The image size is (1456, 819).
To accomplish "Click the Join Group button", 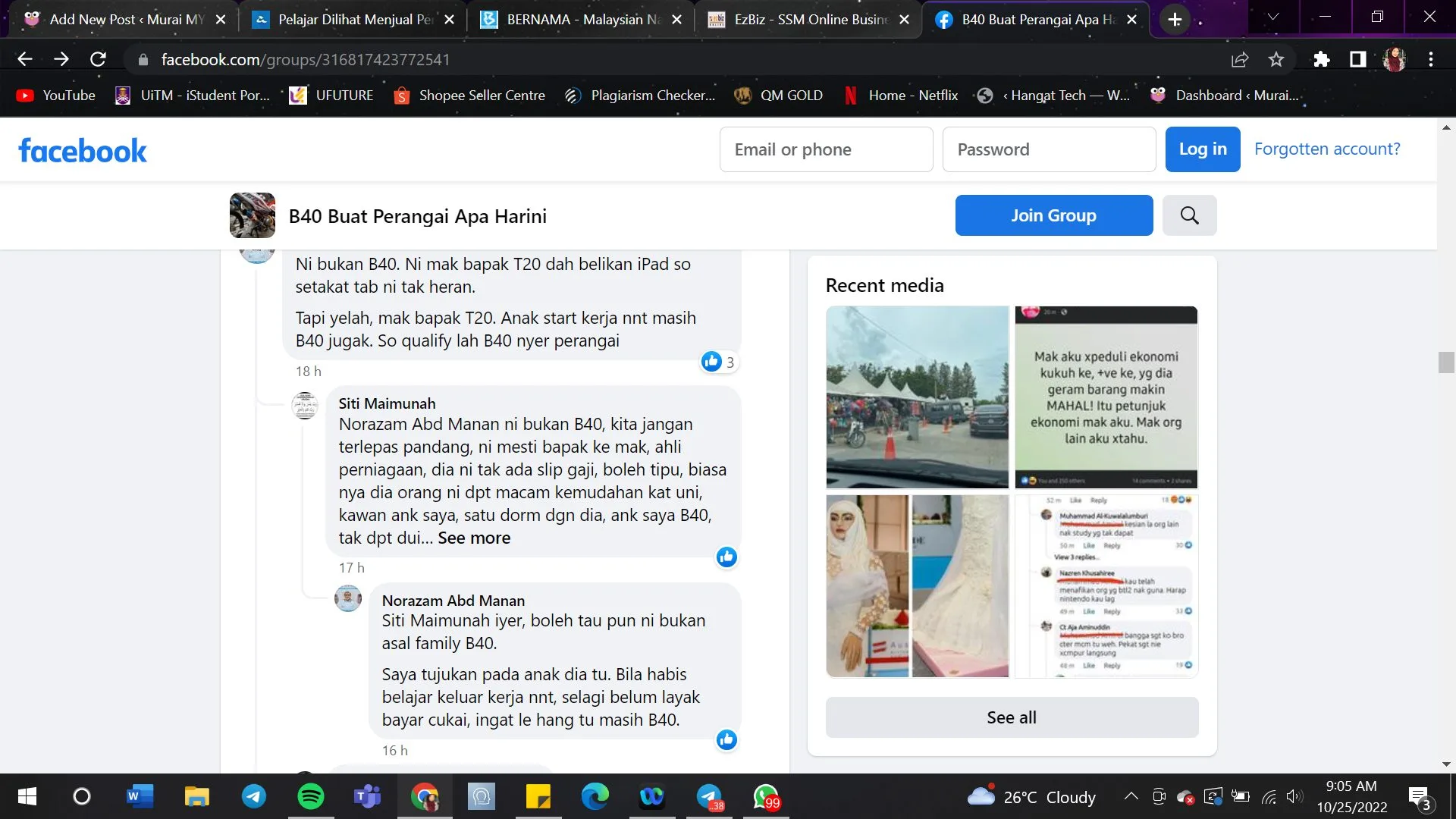I will pos(1053,215).
